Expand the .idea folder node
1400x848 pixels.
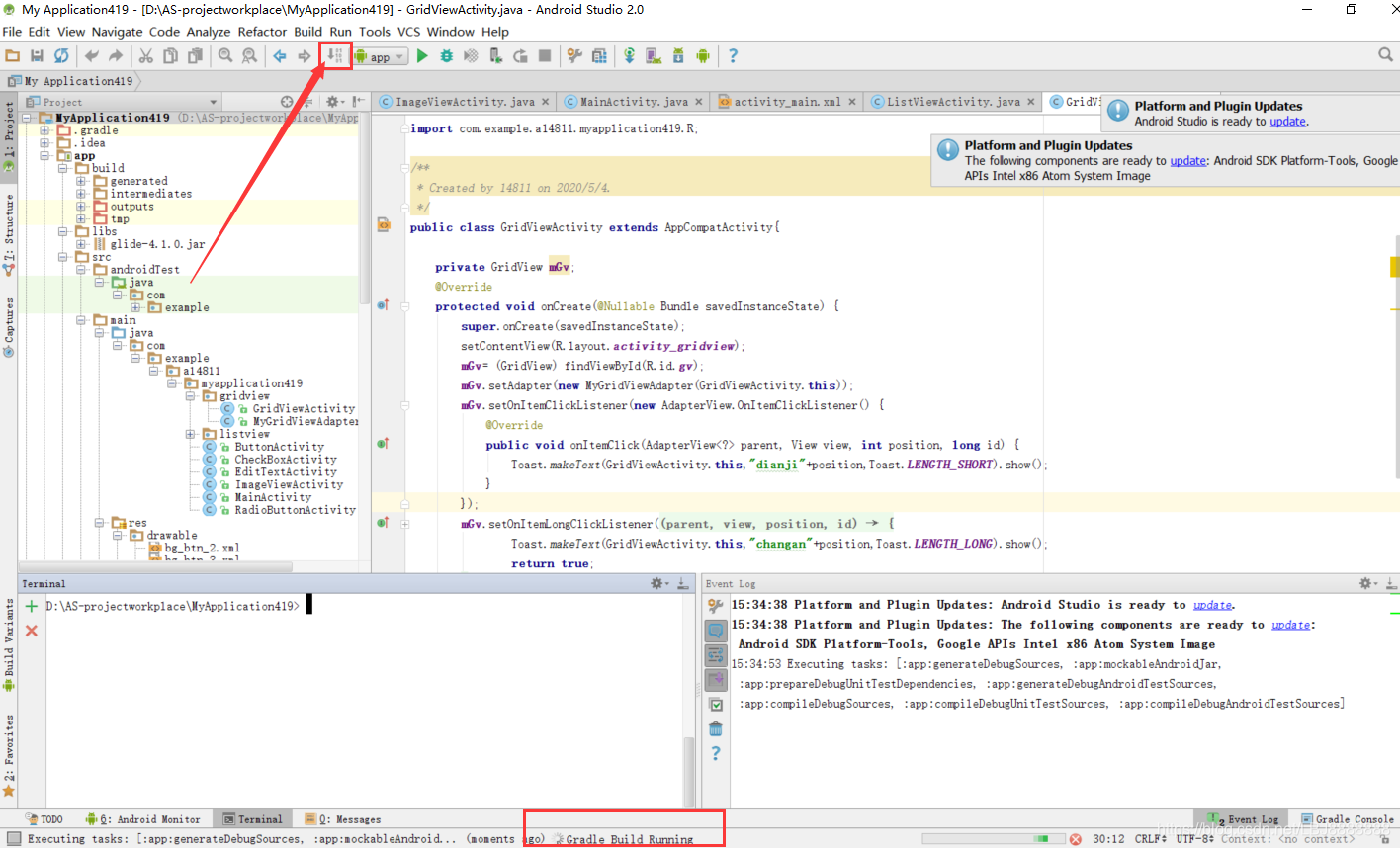pos(44,143)
